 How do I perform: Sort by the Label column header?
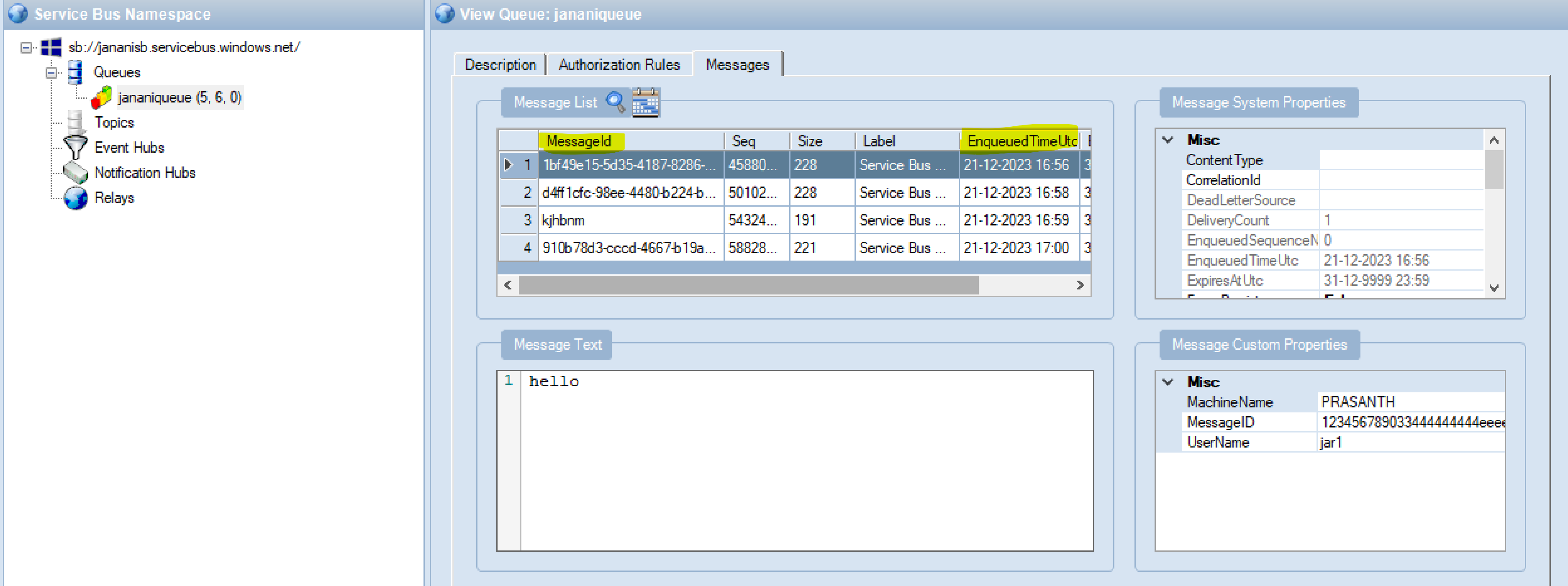(x=907, y=141)
